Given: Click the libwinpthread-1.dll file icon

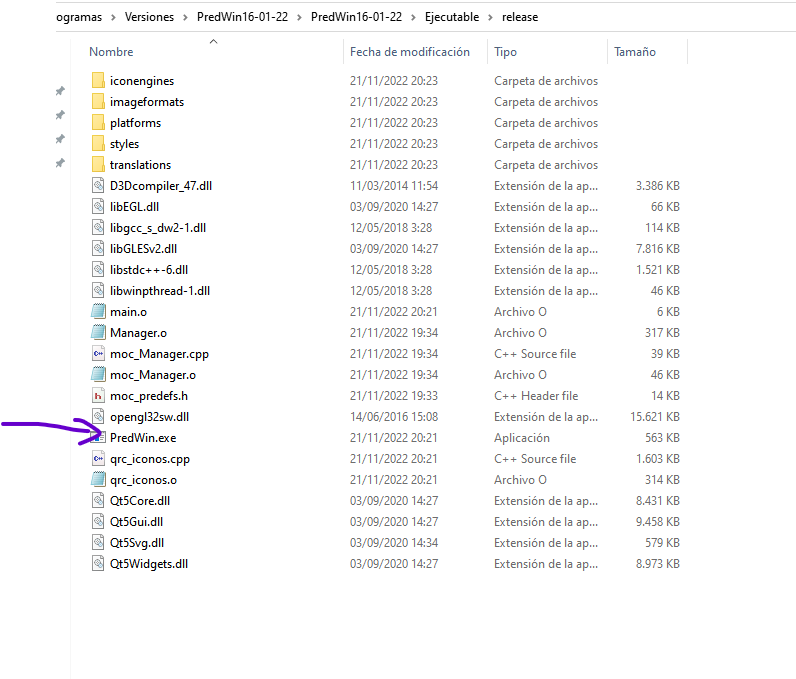Looking at the screenshot, I should coord(98,291).
